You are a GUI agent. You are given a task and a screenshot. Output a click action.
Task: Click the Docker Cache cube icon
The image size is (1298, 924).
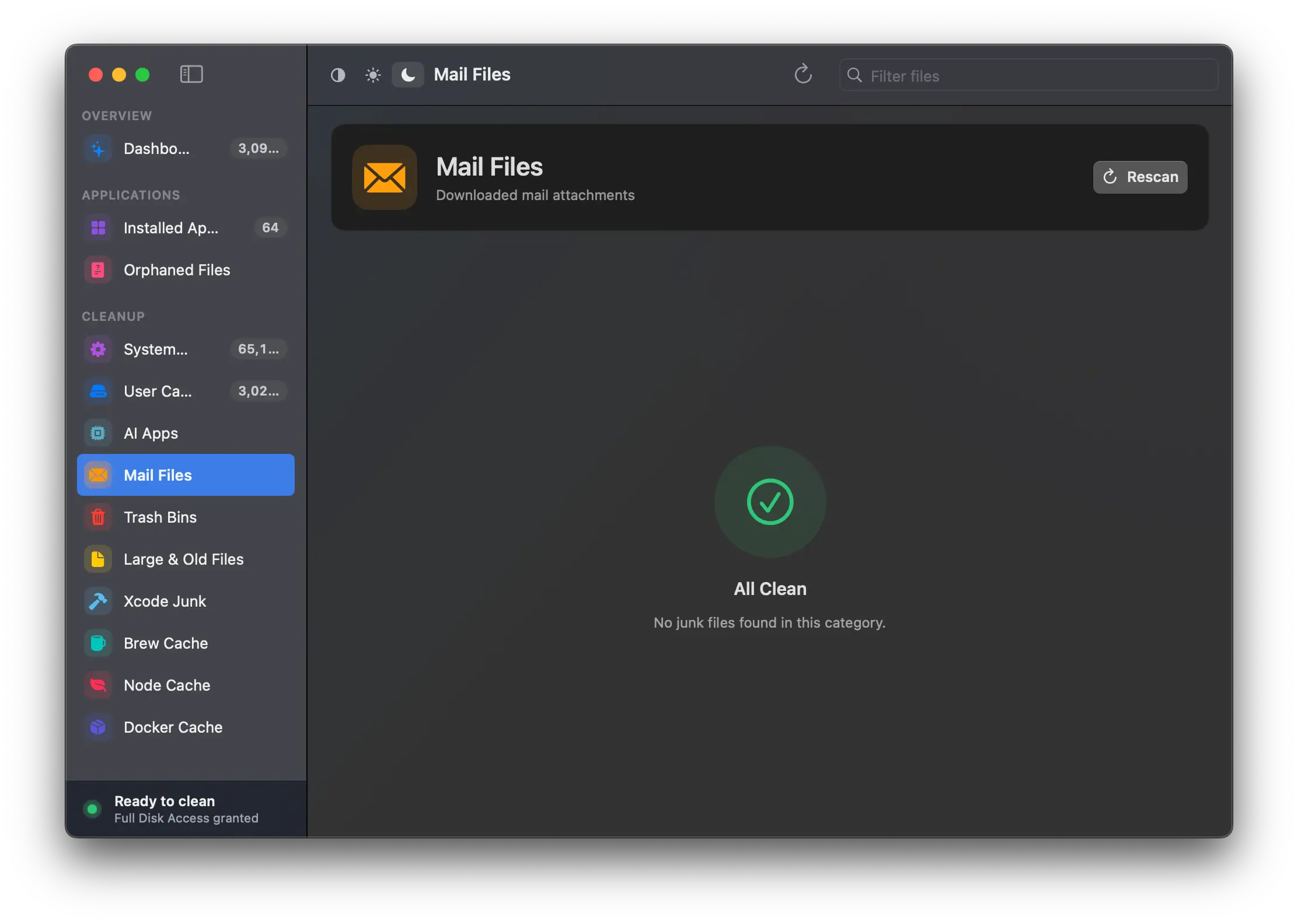(x=98, y=727)
